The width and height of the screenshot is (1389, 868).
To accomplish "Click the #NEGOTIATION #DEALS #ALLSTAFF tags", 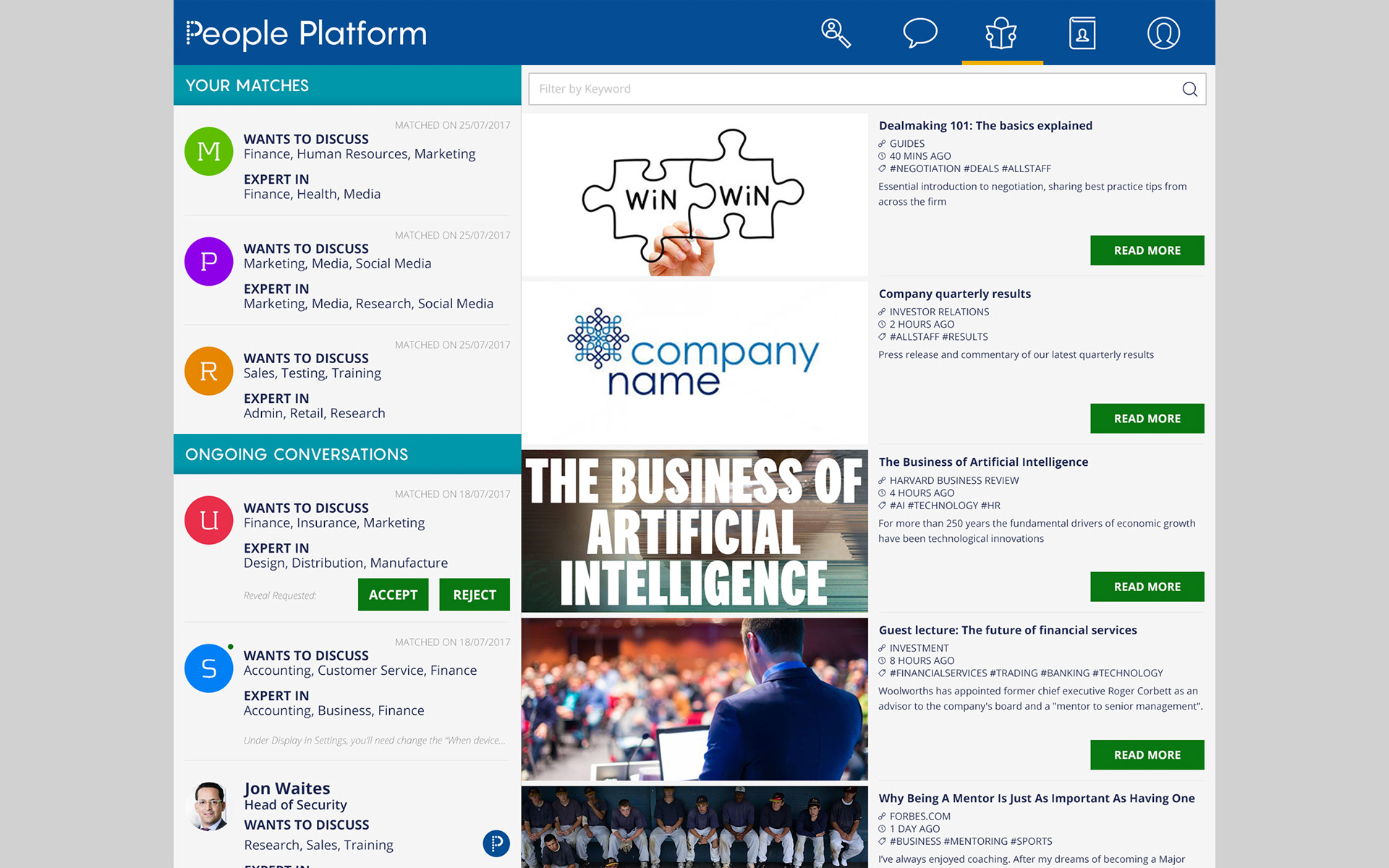I will point(970,169).
